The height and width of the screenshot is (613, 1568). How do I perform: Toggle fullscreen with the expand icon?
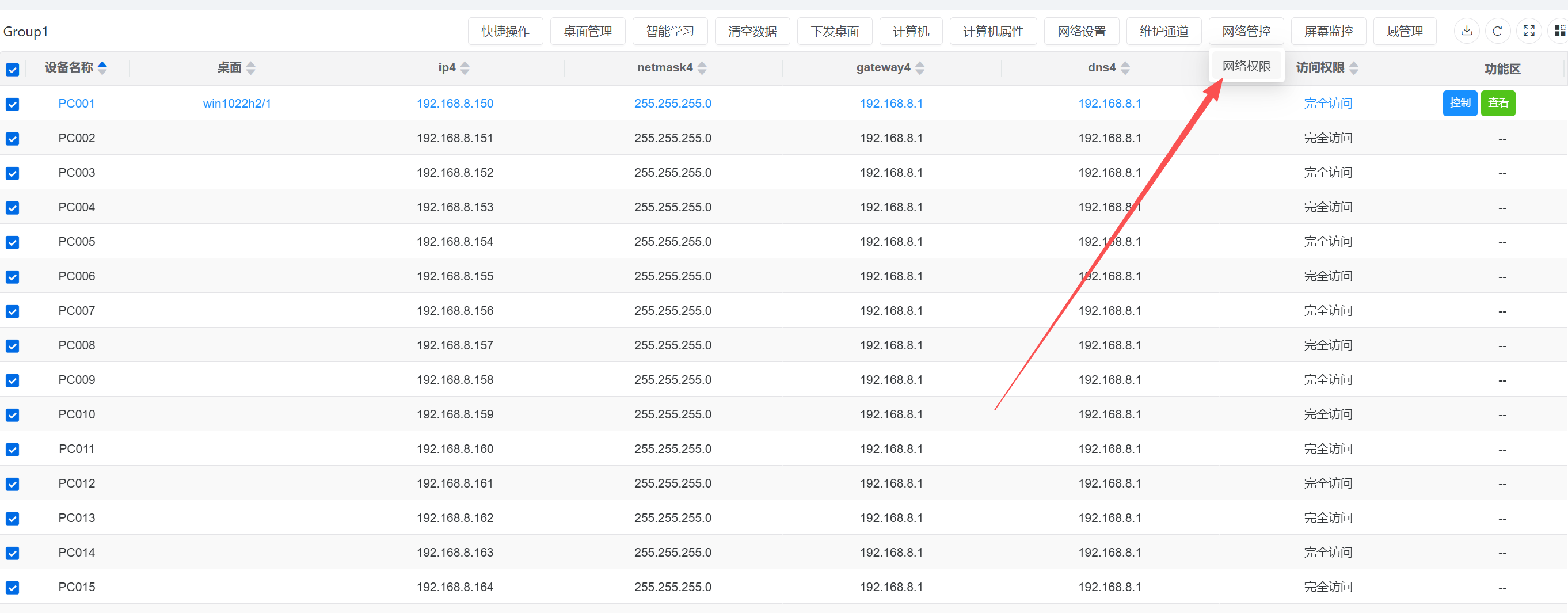tap(1528, 31)
